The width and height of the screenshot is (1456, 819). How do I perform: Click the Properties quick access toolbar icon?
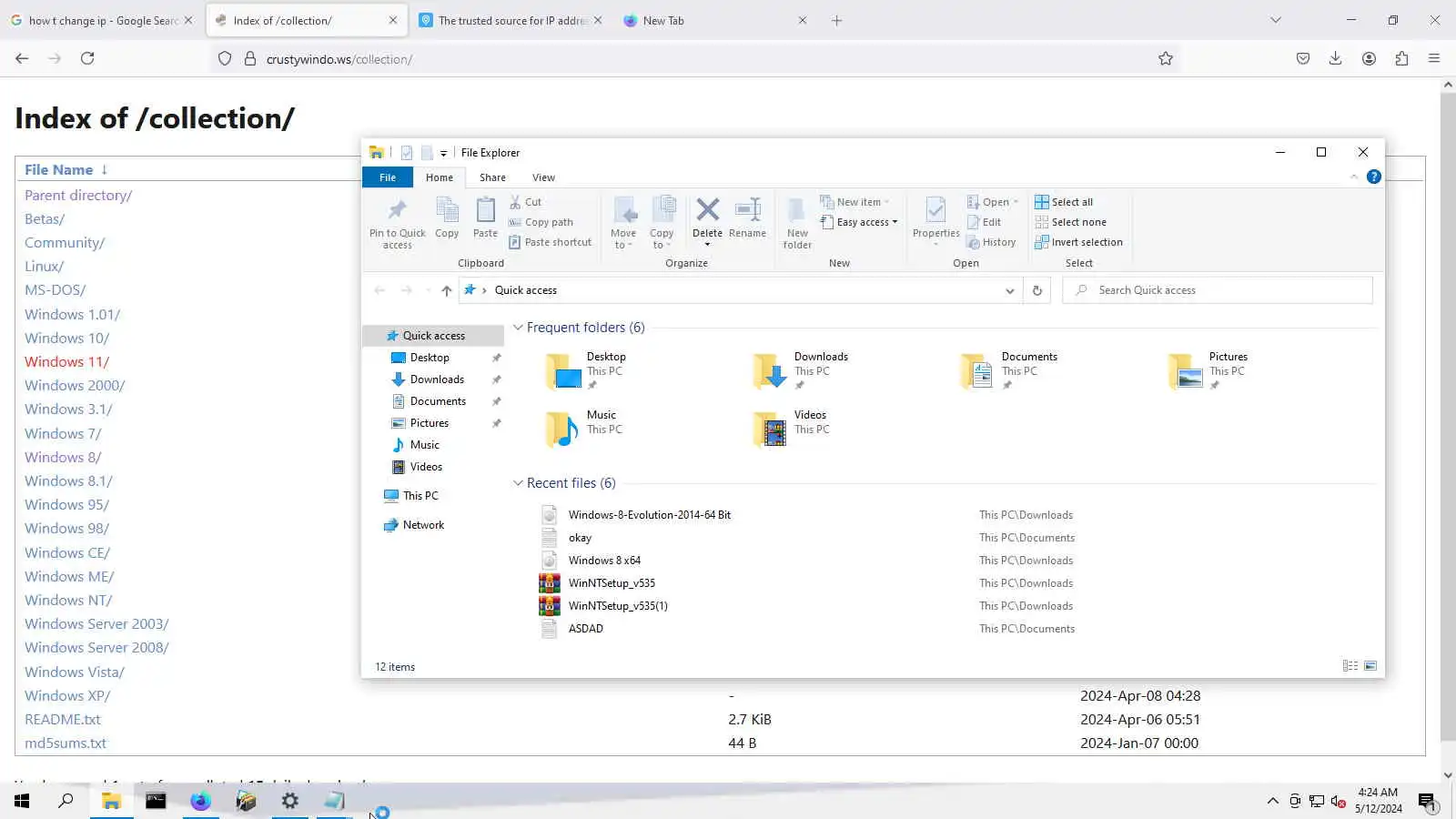(407, 153)
